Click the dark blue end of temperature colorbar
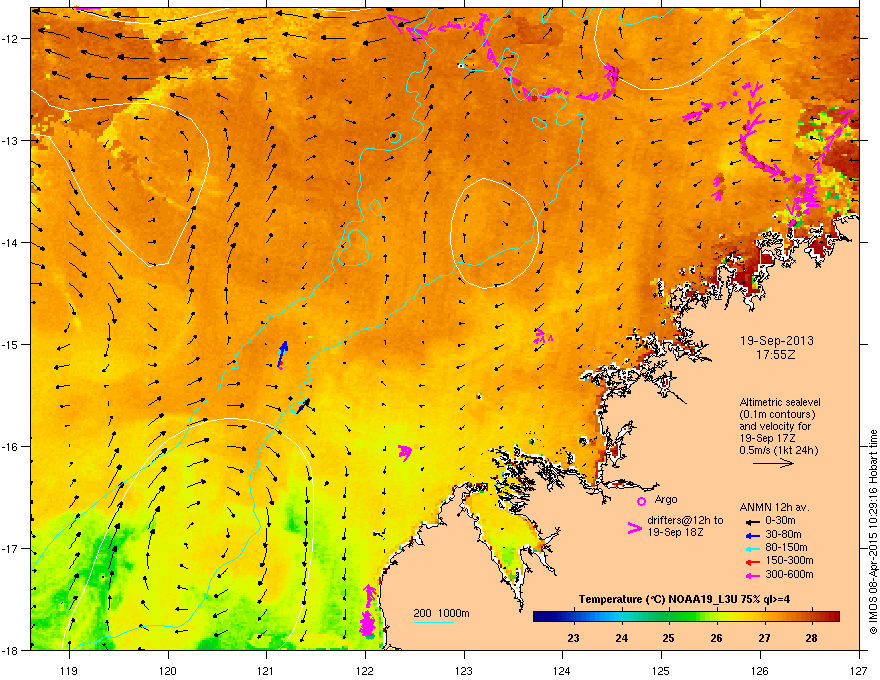The height and width of the screenshot is (680, 880). point(540,617)
